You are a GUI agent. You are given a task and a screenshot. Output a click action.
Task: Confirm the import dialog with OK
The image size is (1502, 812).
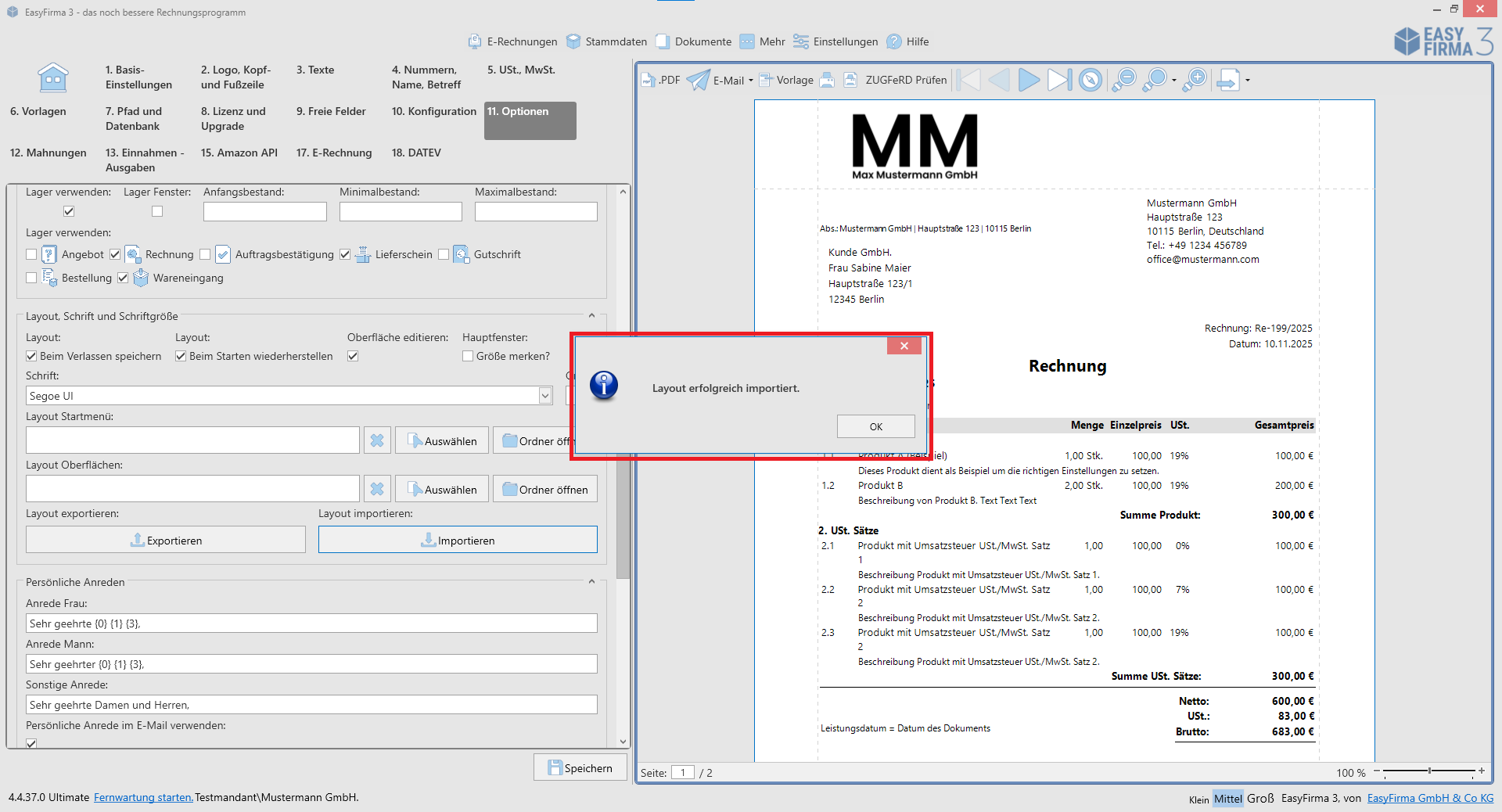[x=875, y=426]
